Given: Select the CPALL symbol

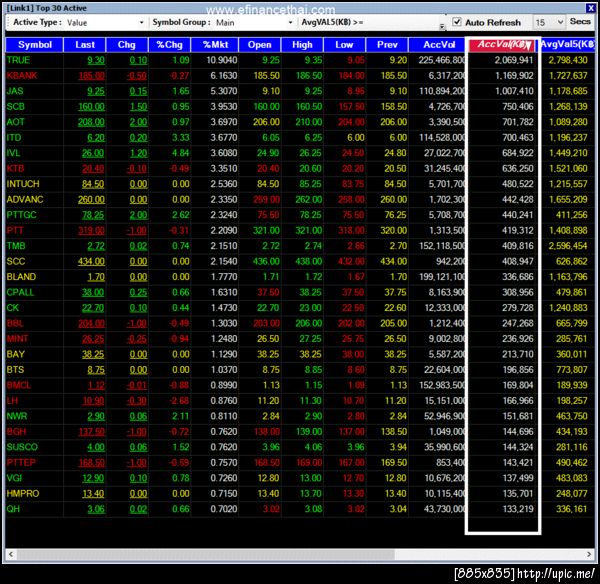Looking at the screenshot, I should click(20, 292).
